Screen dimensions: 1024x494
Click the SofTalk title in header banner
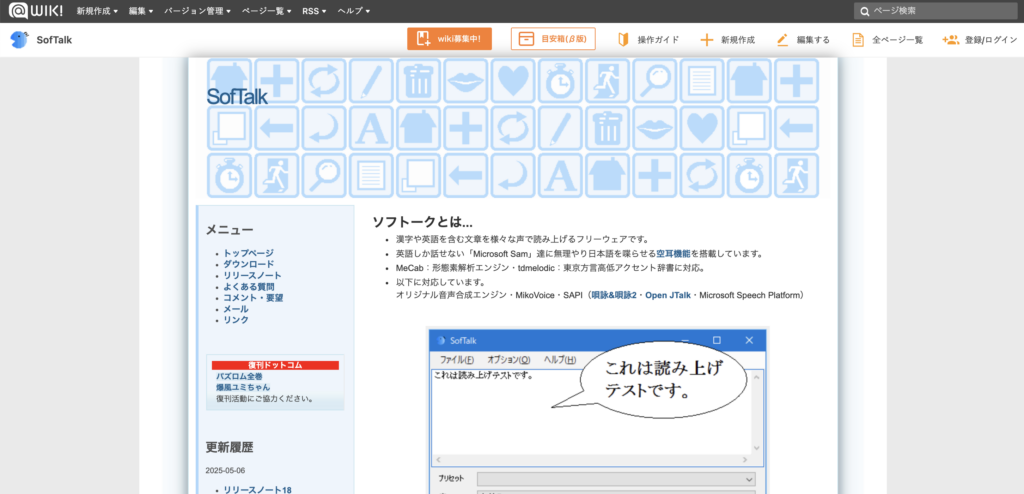click(x=237, y=97)
